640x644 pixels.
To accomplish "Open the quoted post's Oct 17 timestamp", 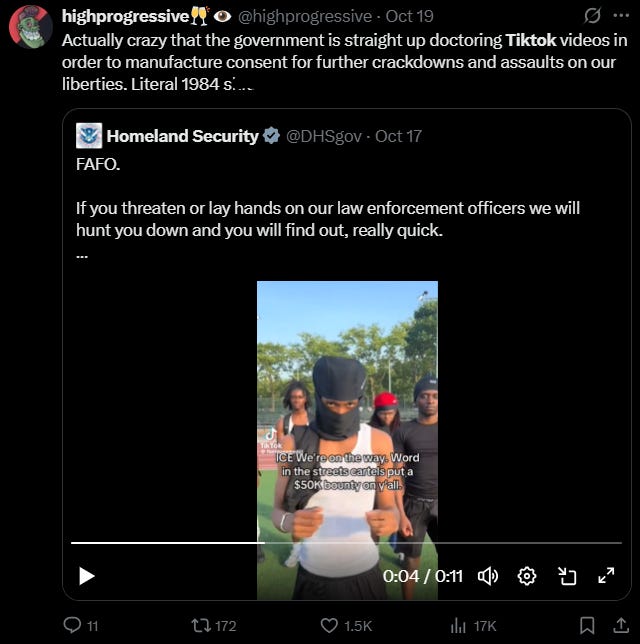I will (x=398, y=136).
